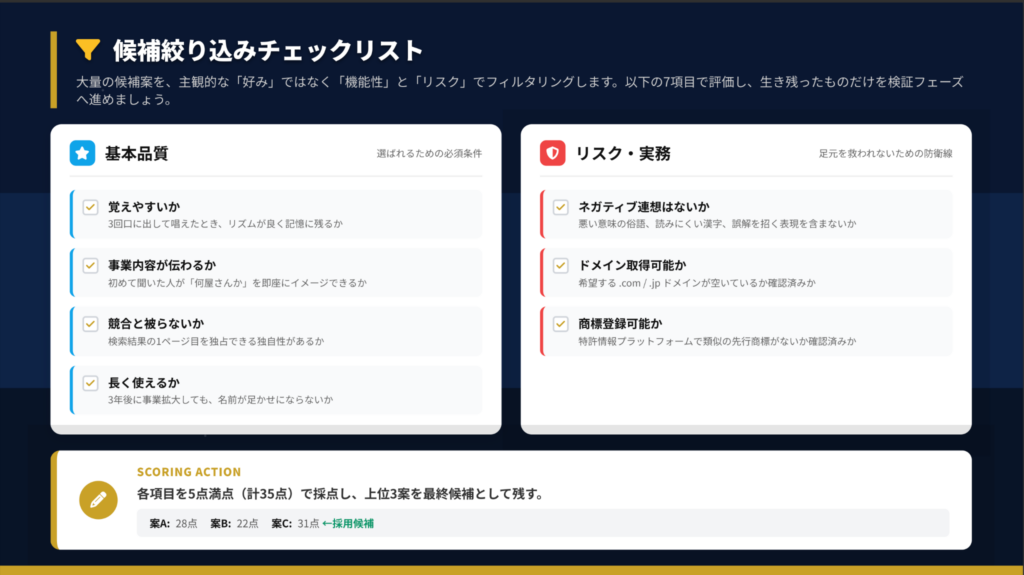The height and width of the screenshot is (575, 1024).
Task: Toggle the 長く使えるか checkbox
Action: point(91,382)
